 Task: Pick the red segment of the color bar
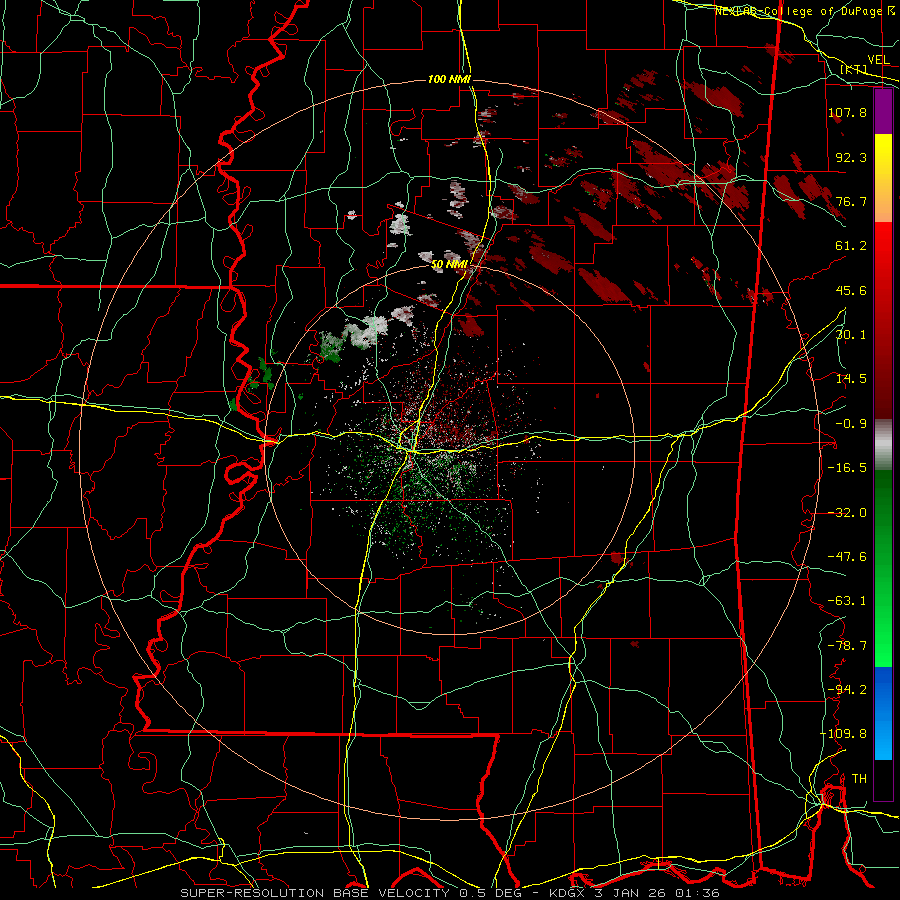(x=883, y=320)
